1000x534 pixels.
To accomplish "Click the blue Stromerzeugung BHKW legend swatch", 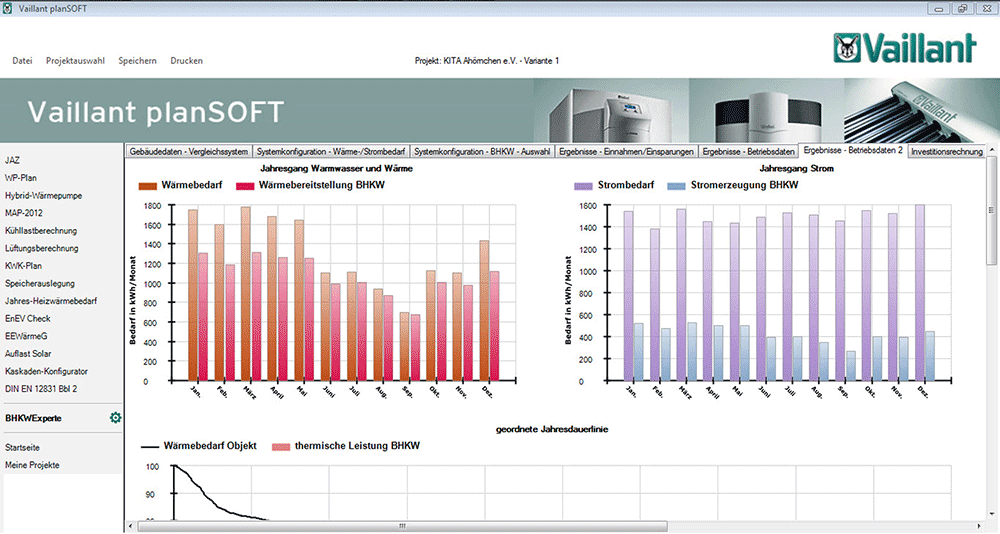I will (676, 186).
